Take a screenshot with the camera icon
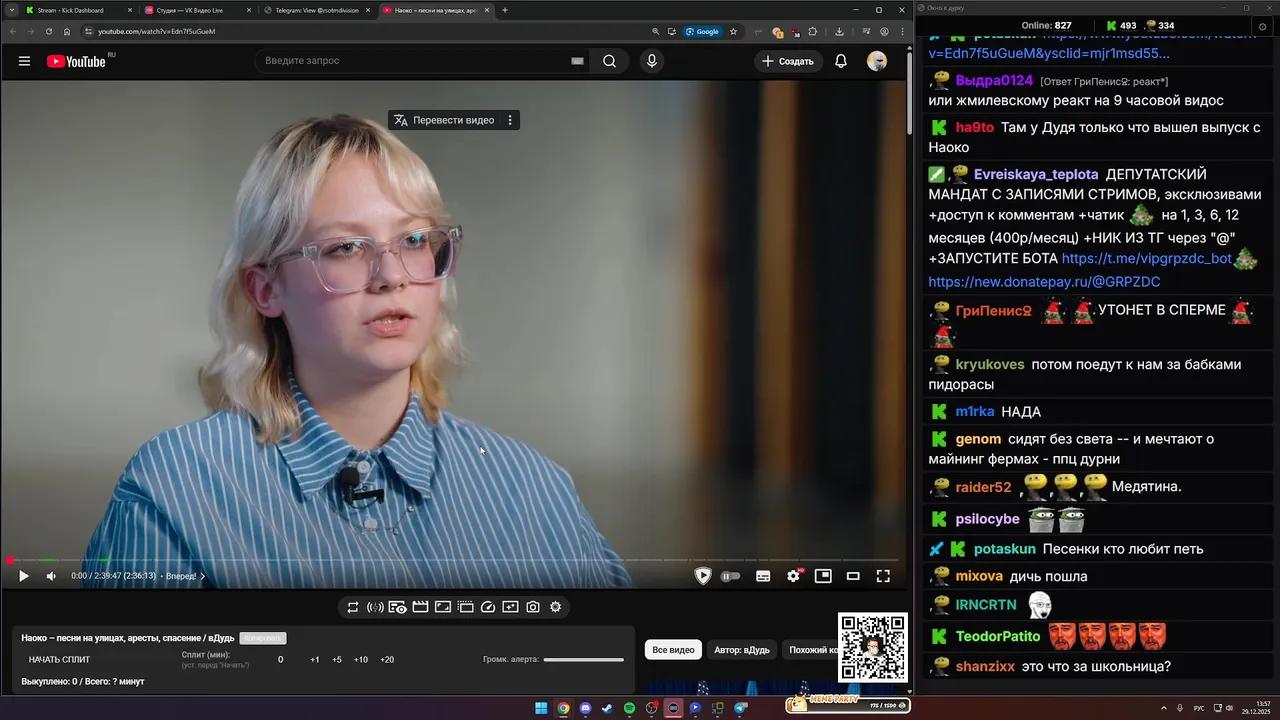The height and width of the screenshot is (720, 1280). pos(533,607)
